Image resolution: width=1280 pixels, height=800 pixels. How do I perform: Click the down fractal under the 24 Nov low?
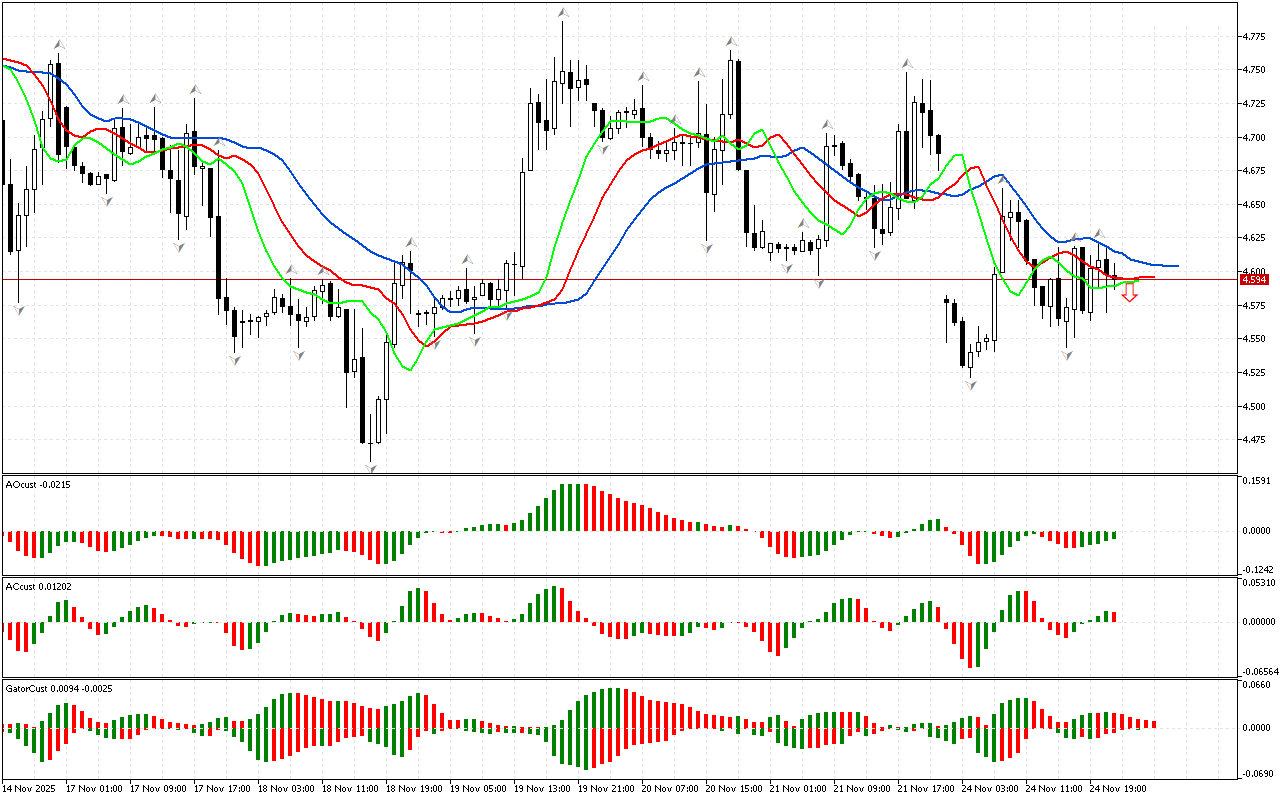coord(970,384)
